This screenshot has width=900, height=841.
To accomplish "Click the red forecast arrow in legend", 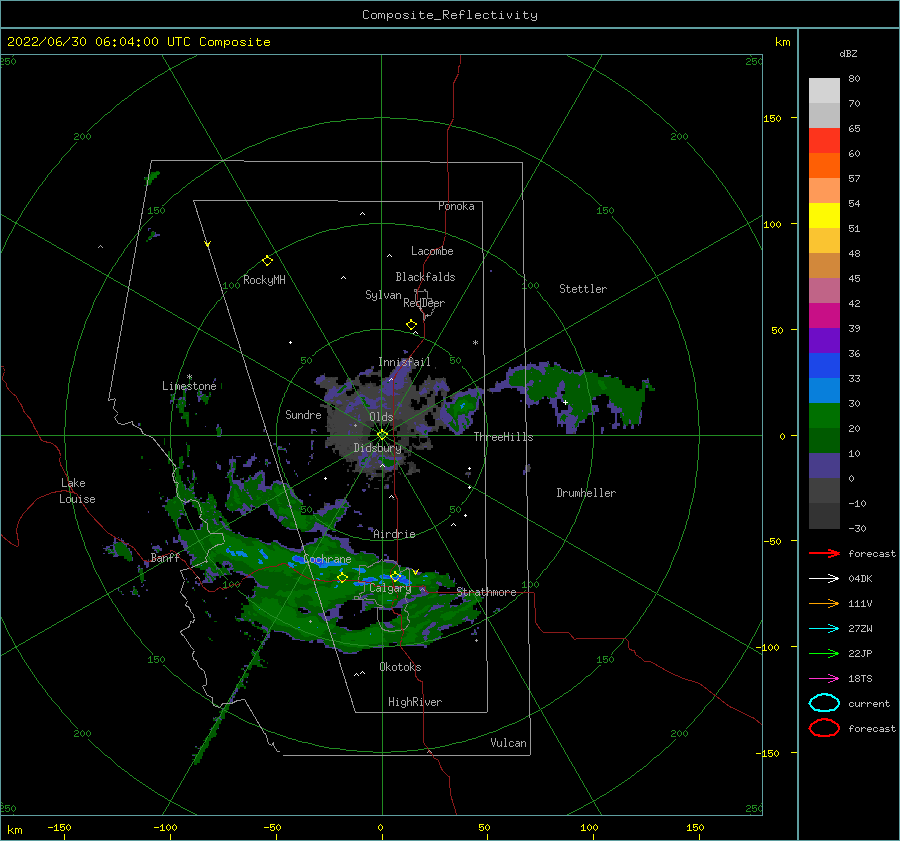I will (825, 553).
